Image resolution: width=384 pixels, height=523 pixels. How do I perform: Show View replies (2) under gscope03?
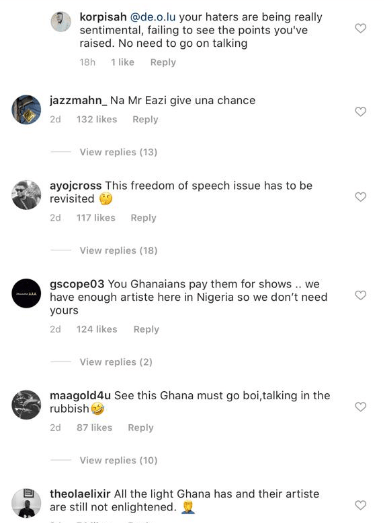tap(116, 362)
